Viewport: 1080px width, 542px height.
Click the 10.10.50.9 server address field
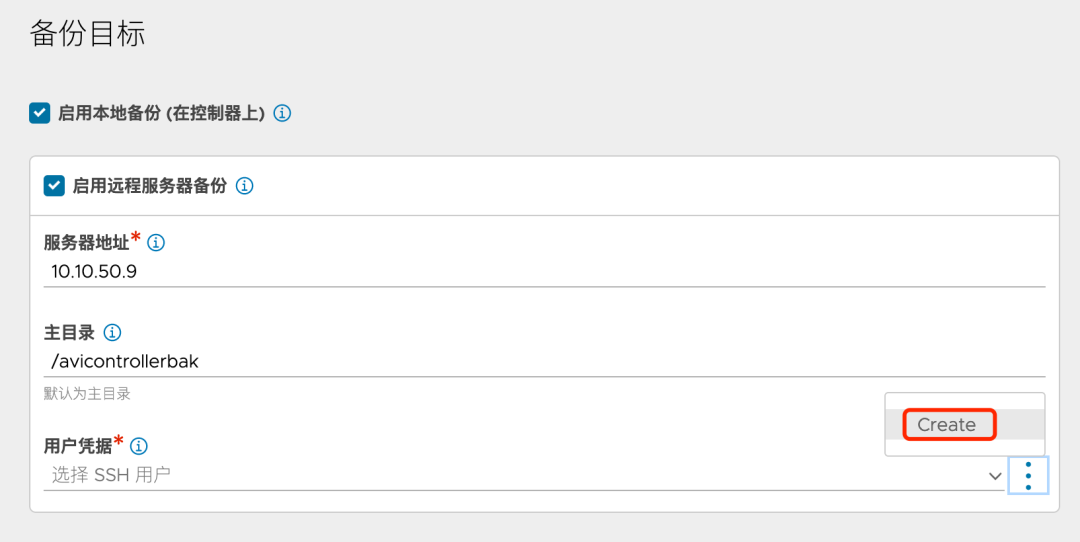click(x=540, y=270)
